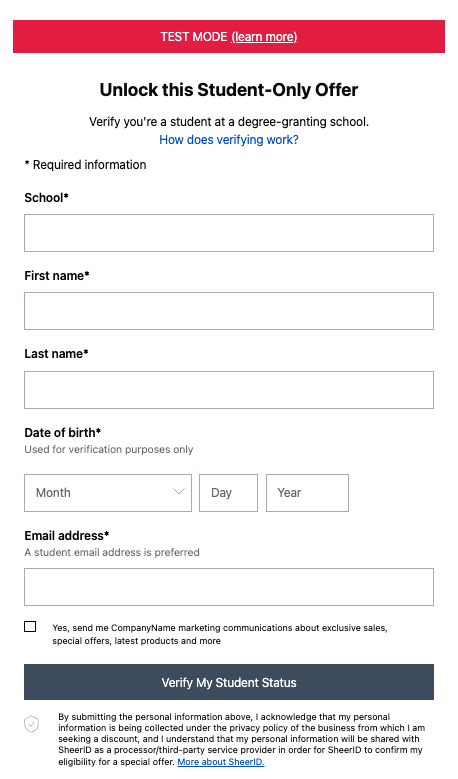Screen dimensions: 458x779
Task: Click the shield checkmark privacy icon
Action: click(31, 724)
